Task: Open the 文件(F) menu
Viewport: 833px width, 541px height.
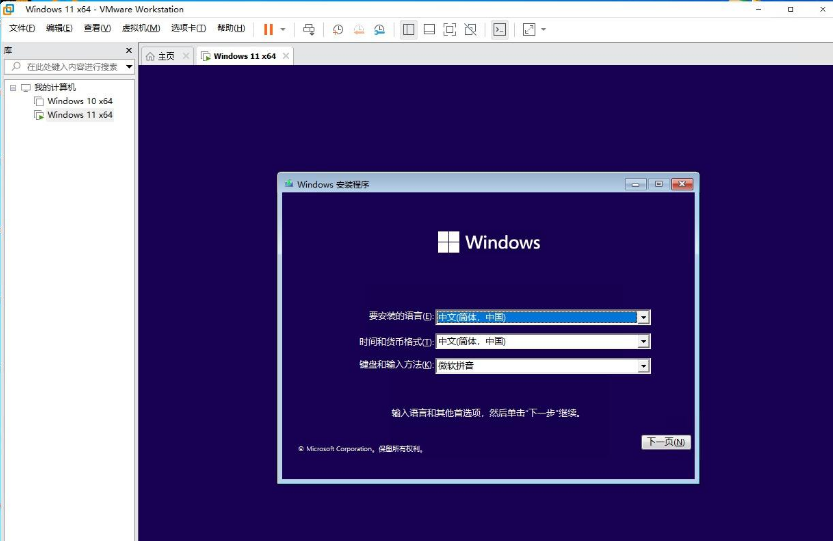Action: click(22, 28)
